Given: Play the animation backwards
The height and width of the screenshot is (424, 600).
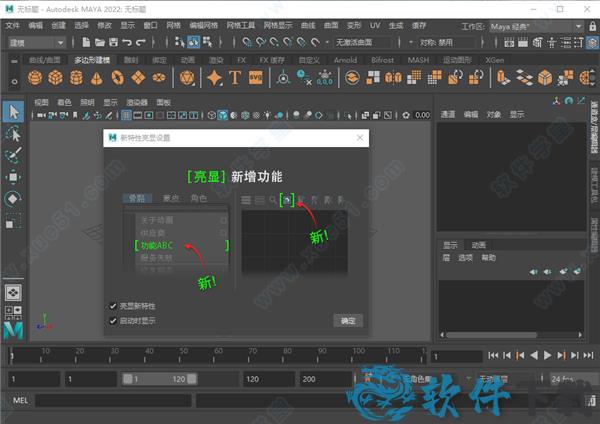Looking at the screenshot, I should click(534, 356).
